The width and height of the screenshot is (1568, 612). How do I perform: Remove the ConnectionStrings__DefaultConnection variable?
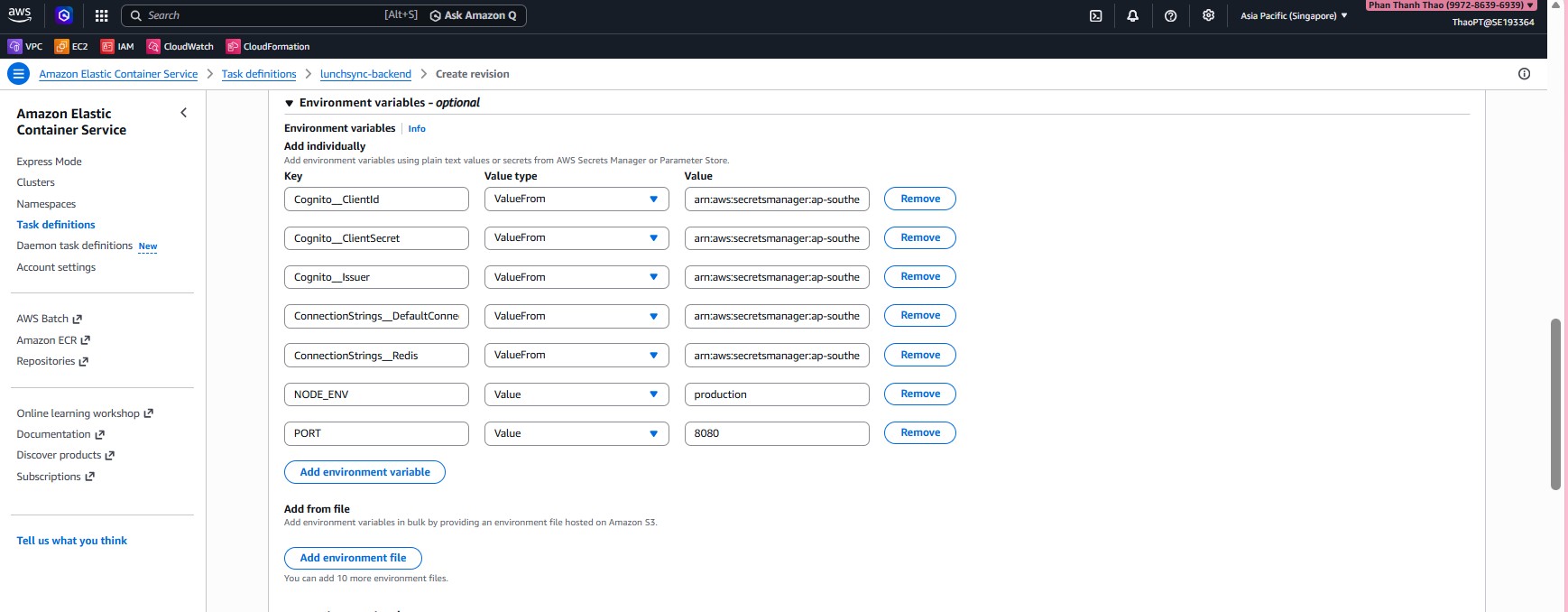[x=920, y=315]
